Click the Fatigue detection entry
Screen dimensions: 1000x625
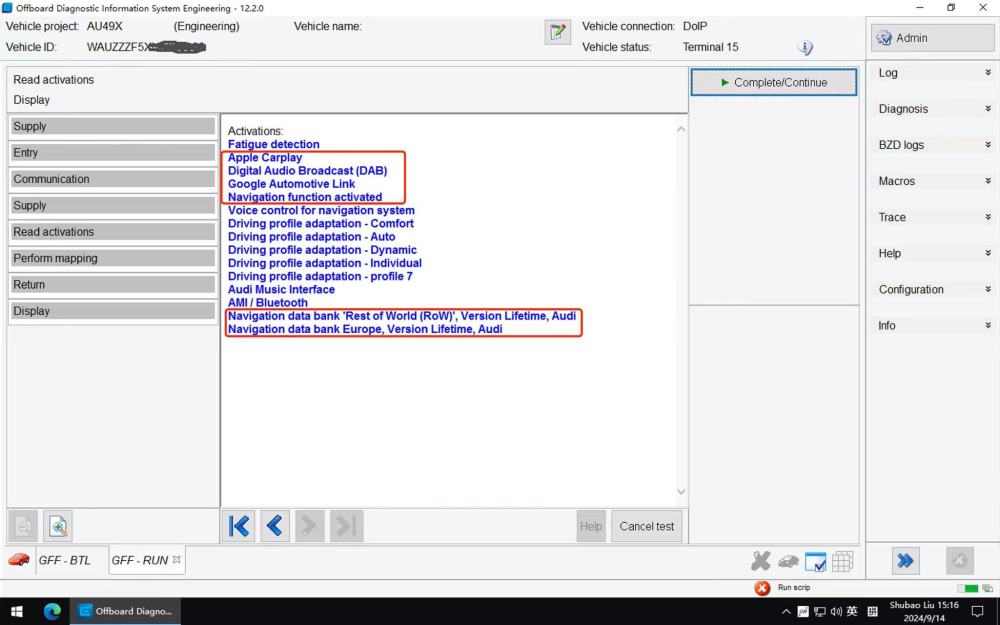274,144
